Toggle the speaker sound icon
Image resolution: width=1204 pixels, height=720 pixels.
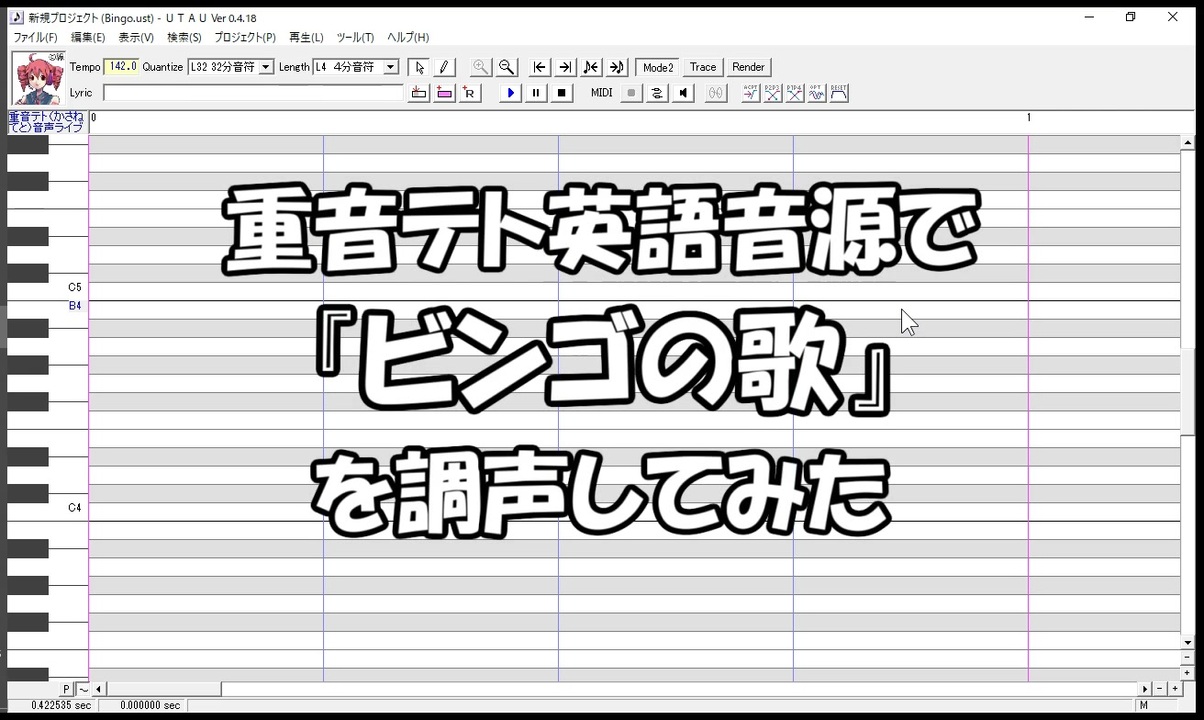coord(683,93)
